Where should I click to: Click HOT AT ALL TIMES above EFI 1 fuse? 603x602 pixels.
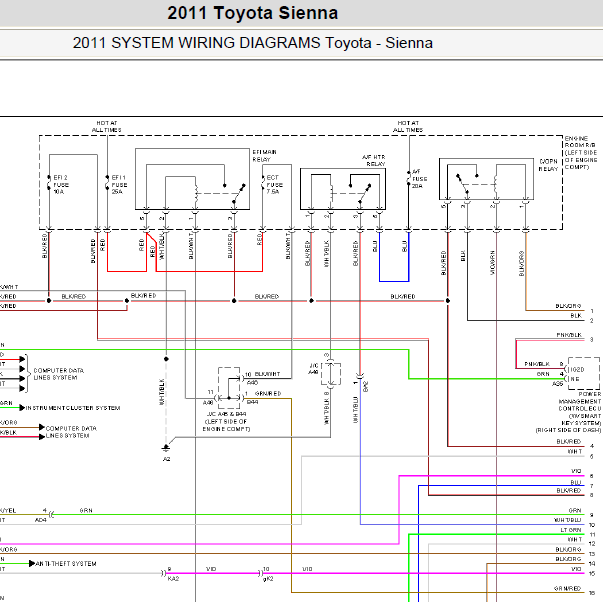coord(107,127)
